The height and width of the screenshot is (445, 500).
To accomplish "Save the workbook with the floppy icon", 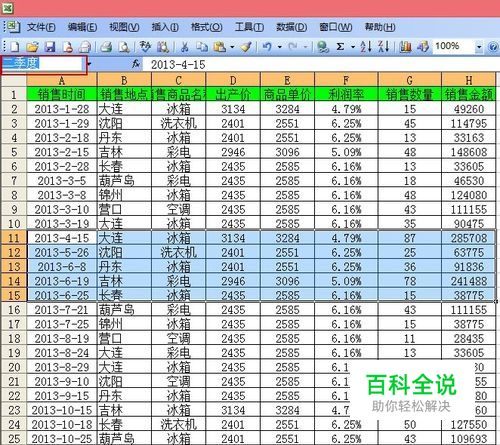I will (x=50, y=47).
